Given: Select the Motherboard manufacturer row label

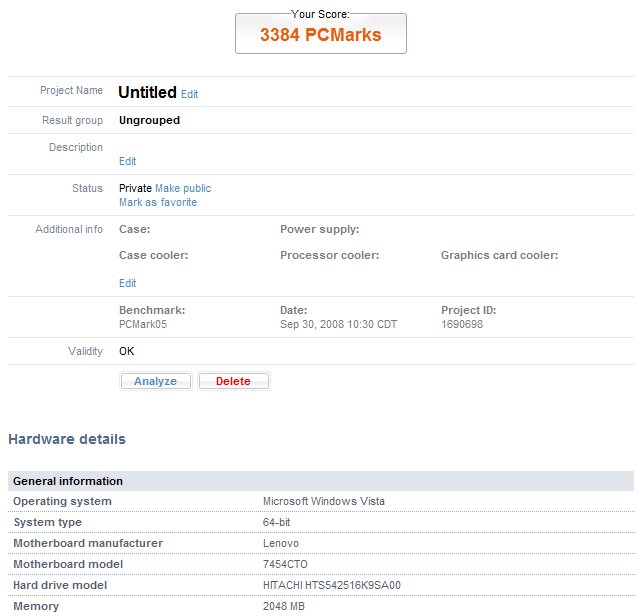Looking at the screenshot, I should point(88,543).
